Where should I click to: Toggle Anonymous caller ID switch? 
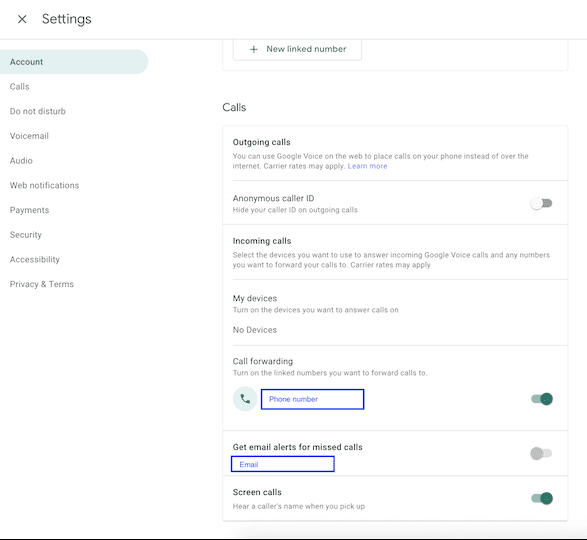tap(541, 203)
